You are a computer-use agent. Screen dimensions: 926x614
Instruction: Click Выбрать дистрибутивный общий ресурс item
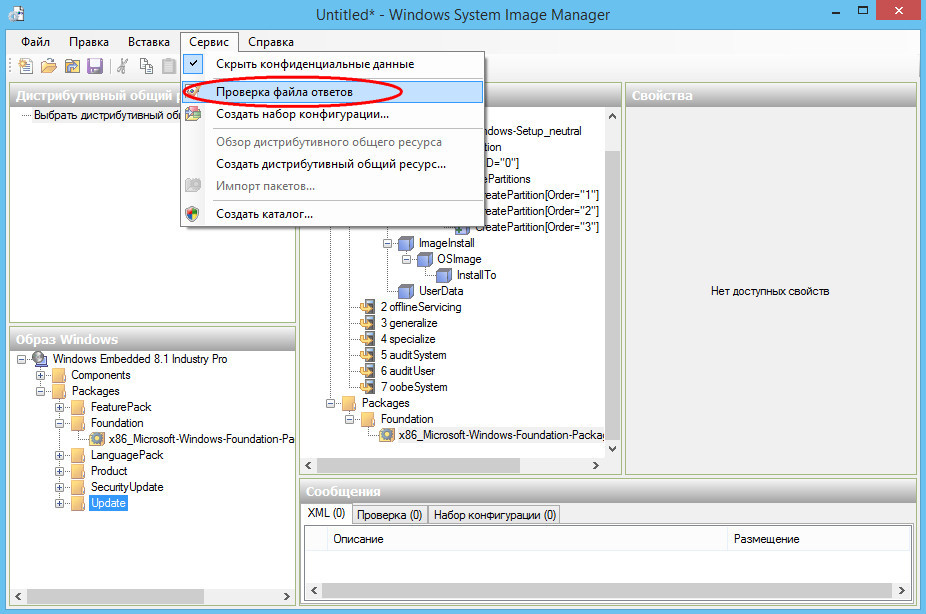tap(107, 115)
